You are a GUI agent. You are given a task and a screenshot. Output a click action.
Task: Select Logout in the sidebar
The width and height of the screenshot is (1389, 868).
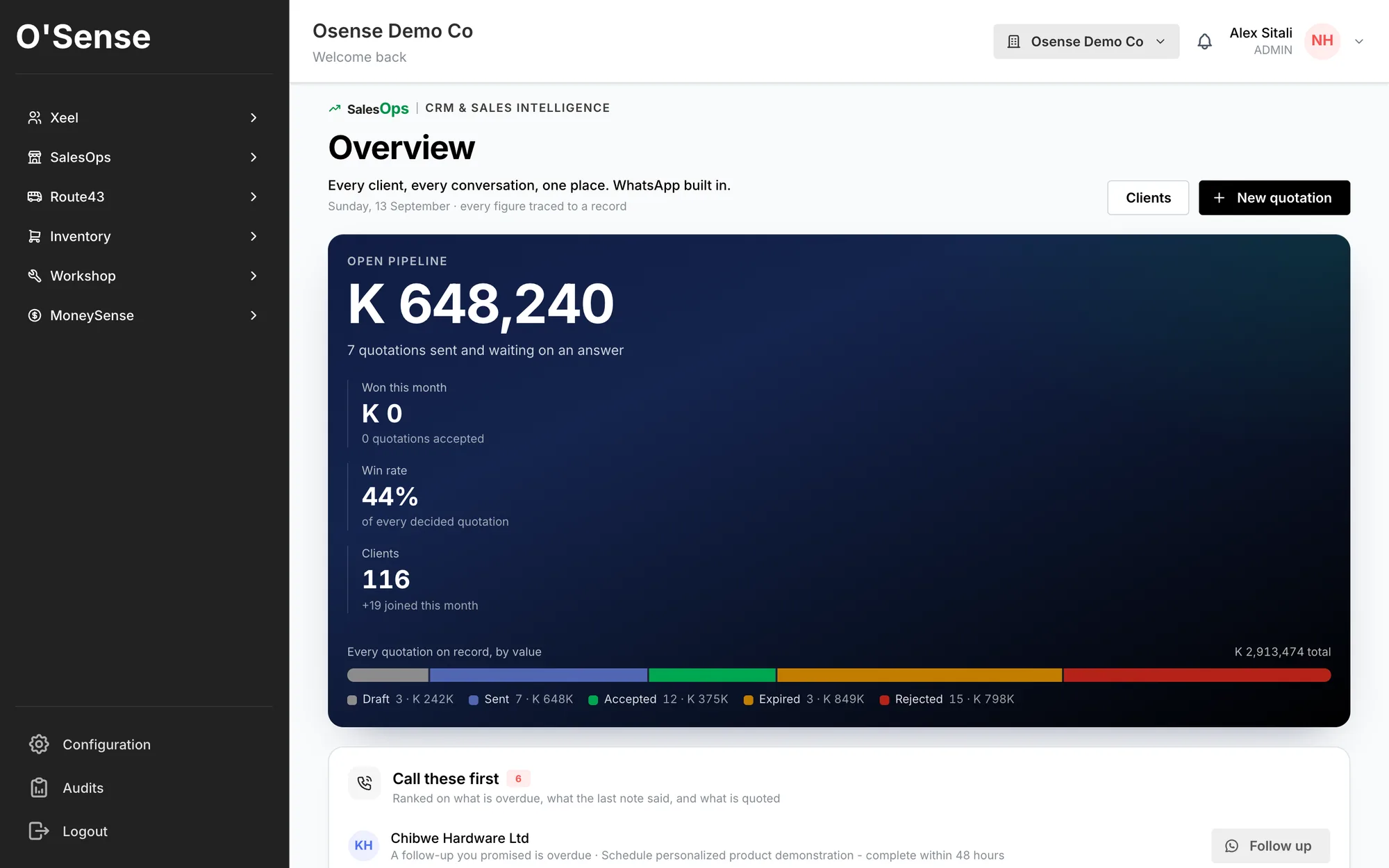click(x=85, y=831)
